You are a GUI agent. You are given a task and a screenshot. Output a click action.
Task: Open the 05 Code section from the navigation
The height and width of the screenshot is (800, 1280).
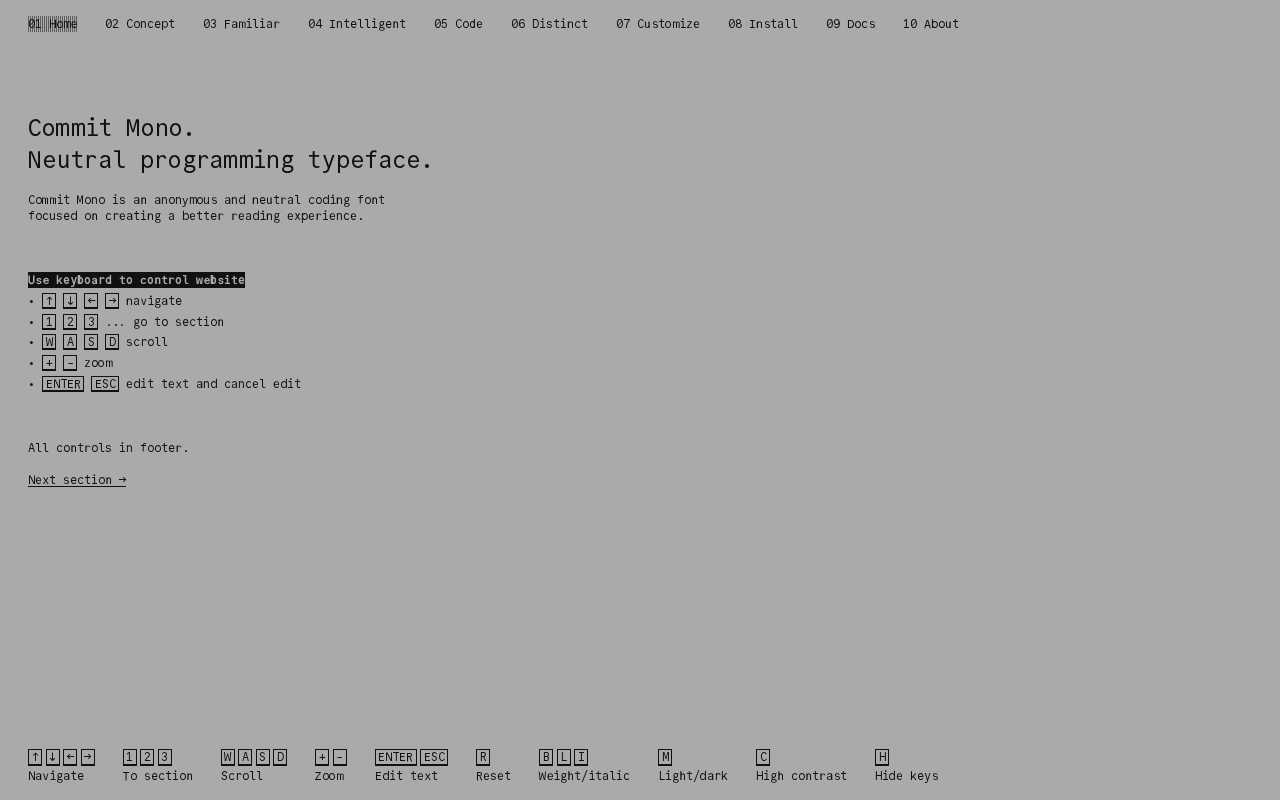(458, 22)
